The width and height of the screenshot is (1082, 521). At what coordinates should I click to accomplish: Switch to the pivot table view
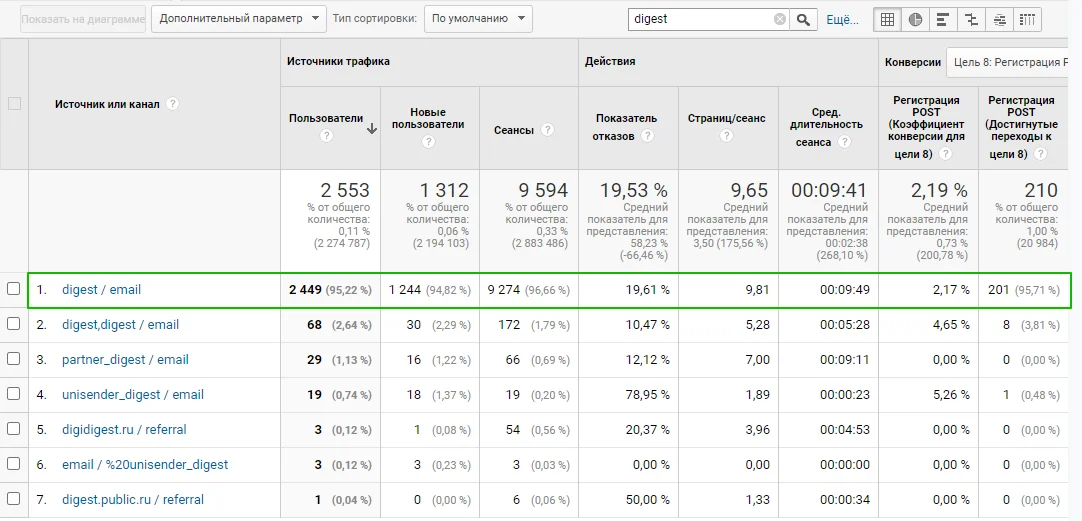click(x=1027, y=19)
